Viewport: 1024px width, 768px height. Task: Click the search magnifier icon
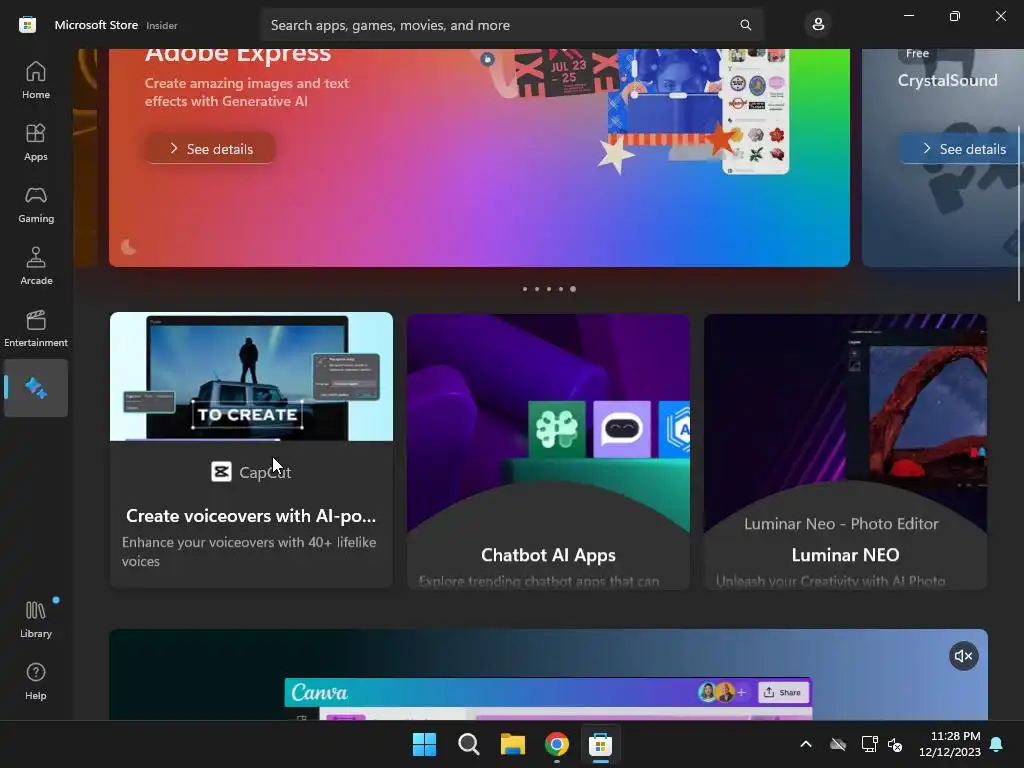point(745,25)
